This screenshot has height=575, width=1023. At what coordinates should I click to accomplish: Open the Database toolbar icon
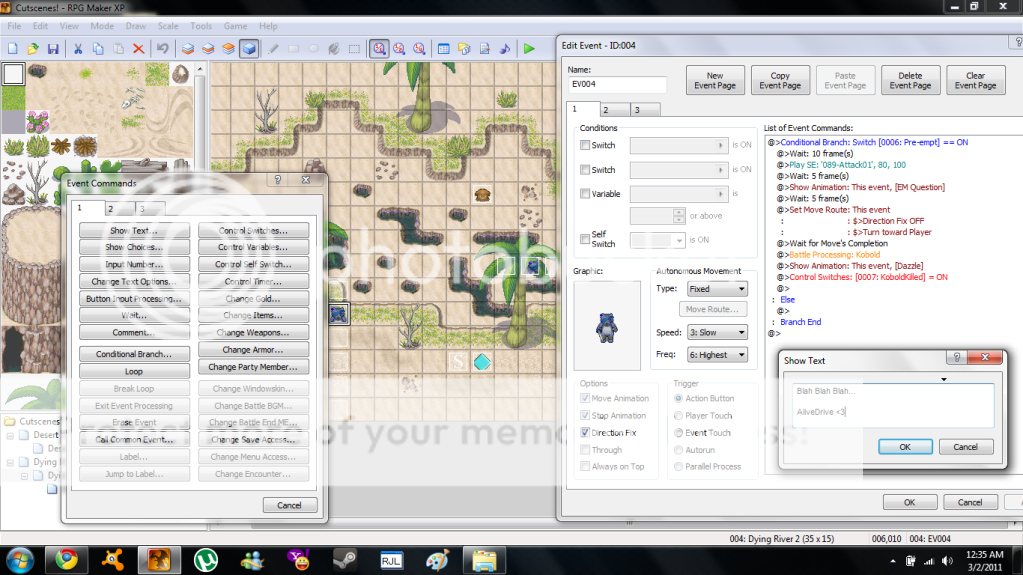(x=444, y=48)
